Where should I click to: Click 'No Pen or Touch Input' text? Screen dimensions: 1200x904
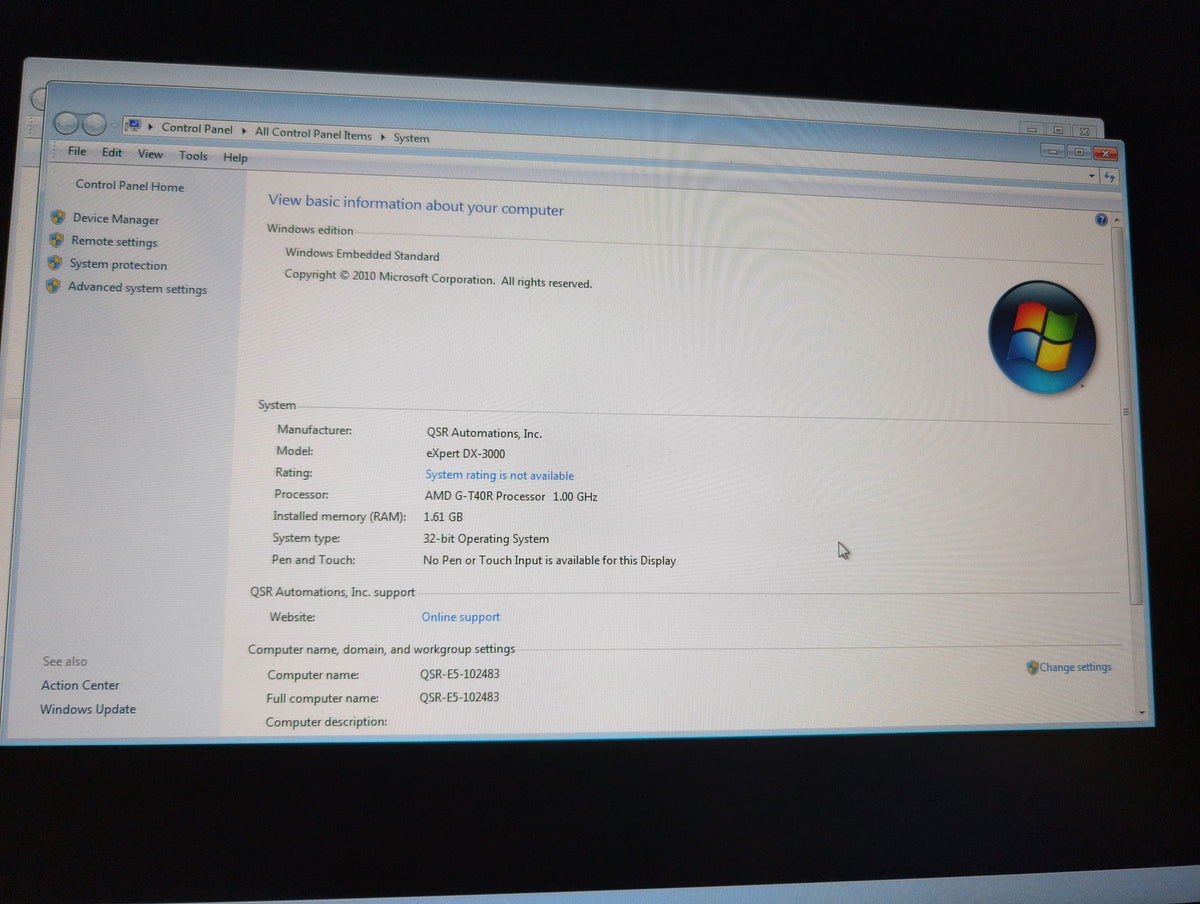click(549, 561)
